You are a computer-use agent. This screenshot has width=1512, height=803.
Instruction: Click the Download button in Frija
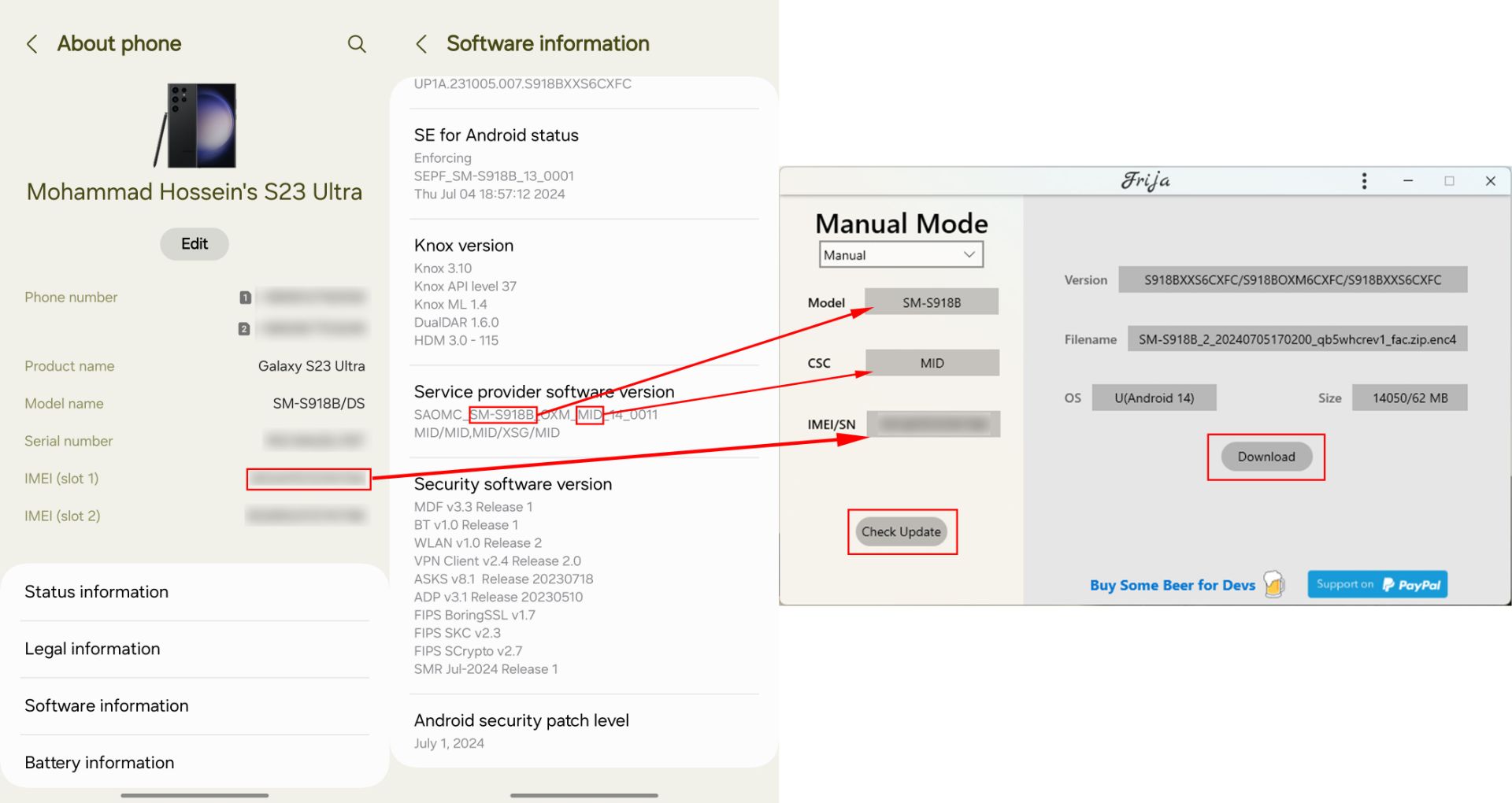coord(1266,457)
